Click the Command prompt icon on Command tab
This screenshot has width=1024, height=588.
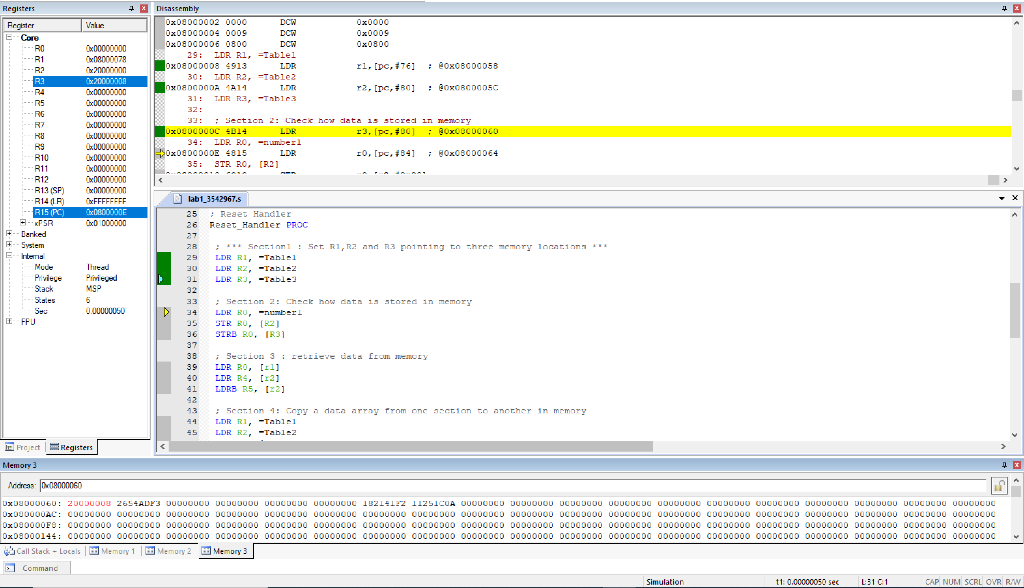pyautogui.click(x=10, y=567)
